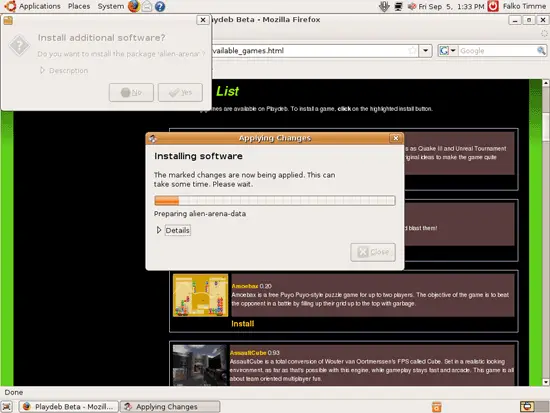Open the Places menu
The width and height of the screenshot is (550, 413).
pyautogui.click(x=79, y=6)
